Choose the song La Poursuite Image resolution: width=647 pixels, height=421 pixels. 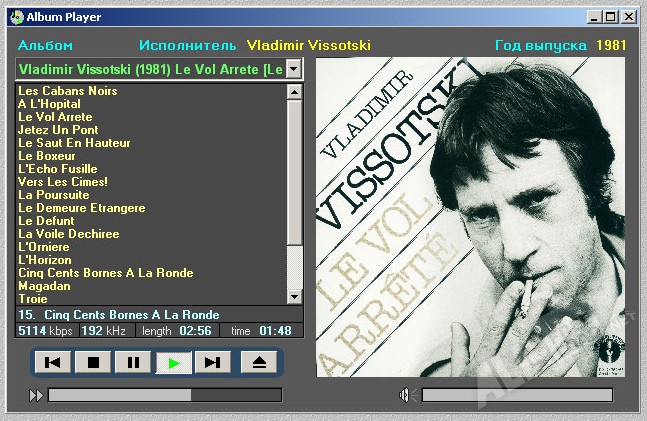point(54,195)
